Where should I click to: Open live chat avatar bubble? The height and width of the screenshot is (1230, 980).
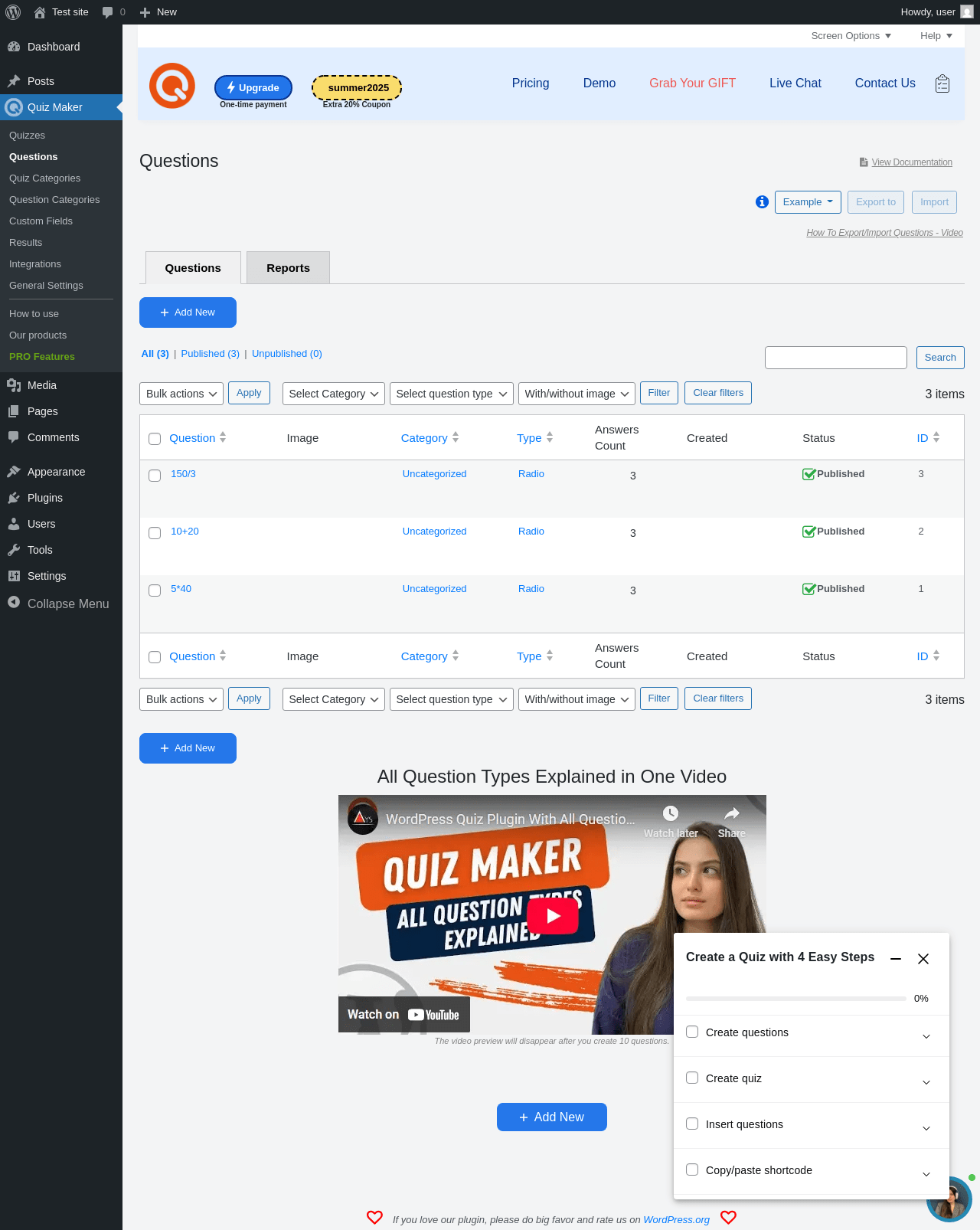(949, 1199)
